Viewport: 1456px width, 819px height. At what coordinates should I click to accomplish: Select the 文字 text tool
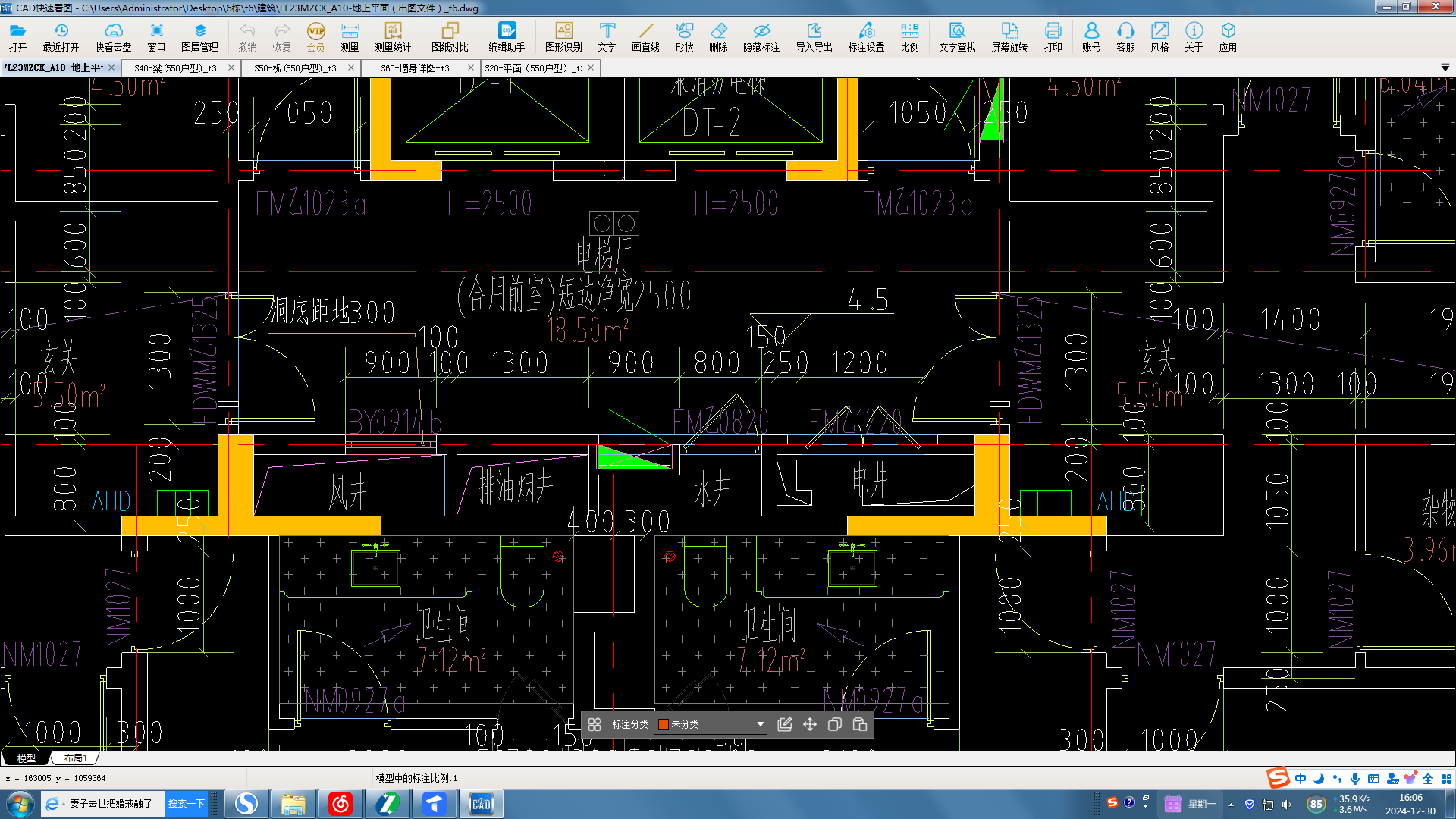607,36
